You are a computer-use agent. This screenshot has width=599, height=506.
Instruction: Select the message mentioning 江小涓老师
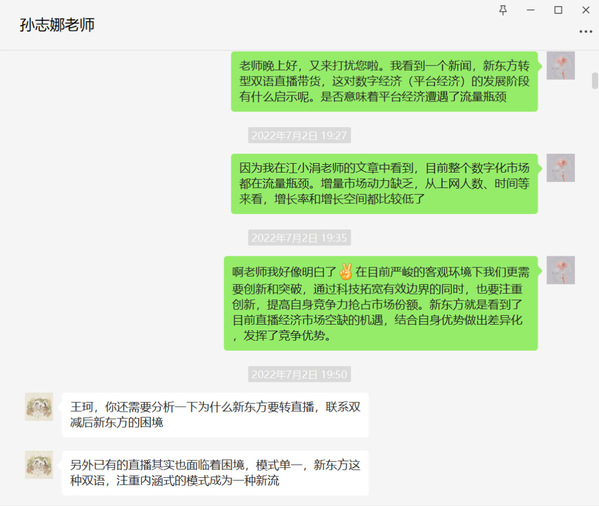click(384, 184)
